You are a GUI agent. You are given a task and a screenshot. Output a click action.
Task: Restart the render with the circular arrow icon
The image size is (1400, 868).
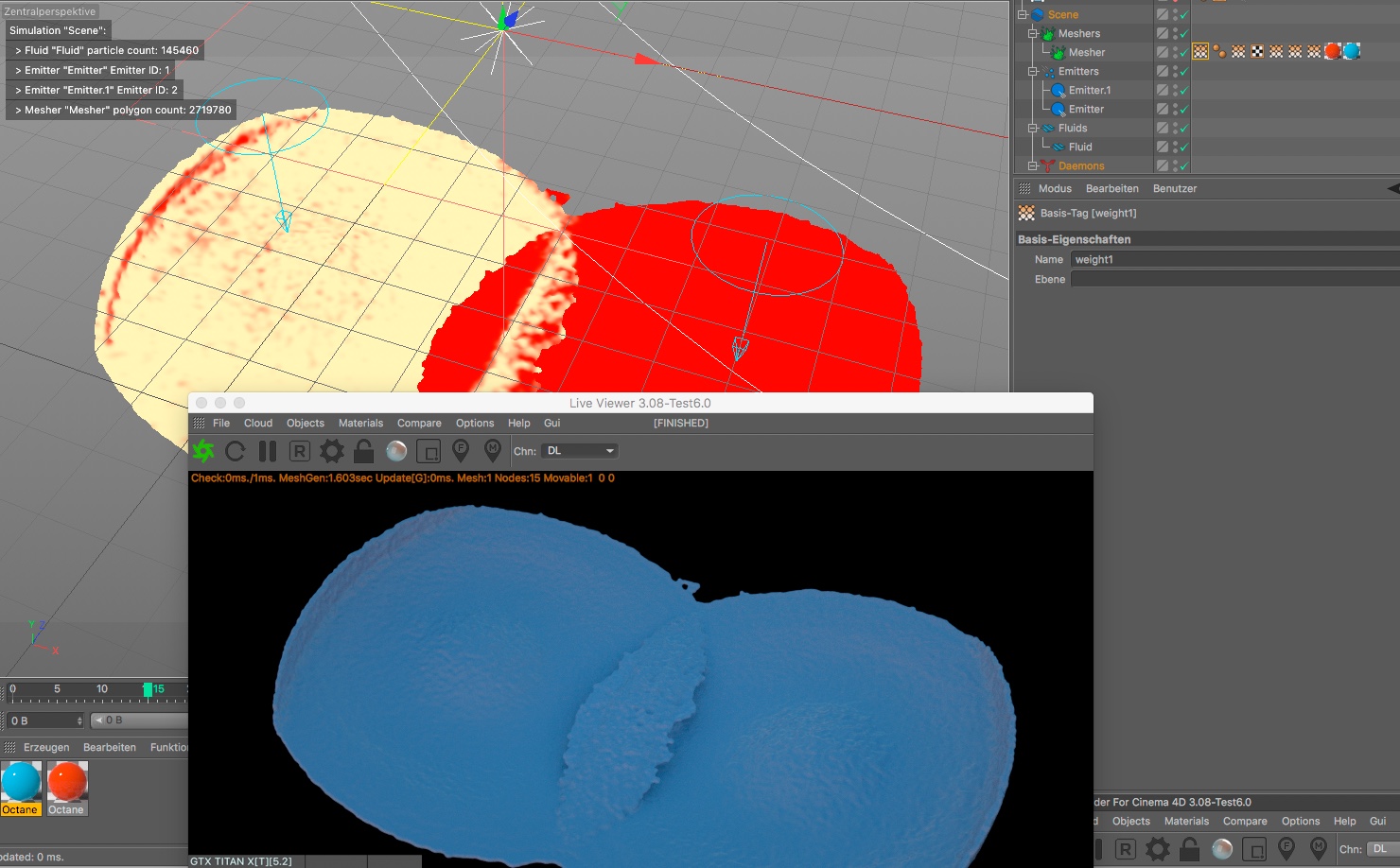[x=236, y=451]
